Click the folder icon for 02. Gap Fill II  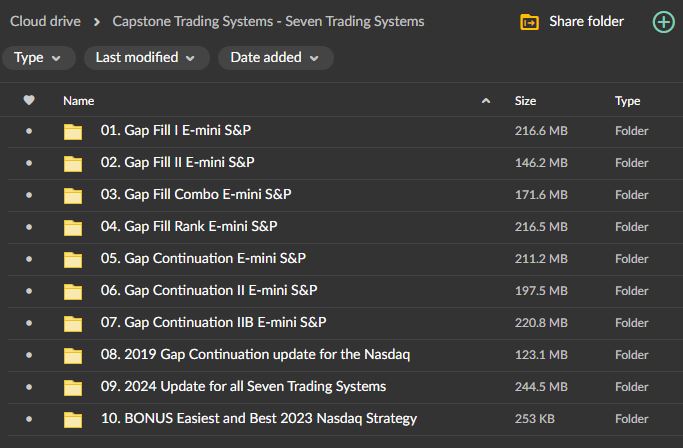tap(73, 163)
